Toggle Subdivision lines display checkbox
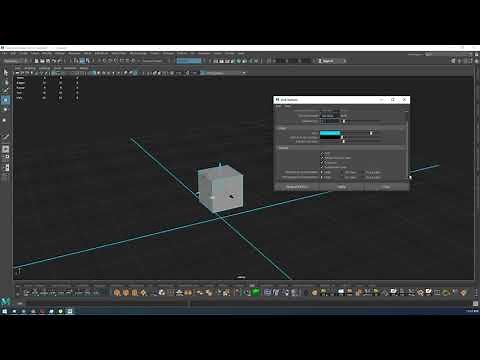The image size is (480, 360). point(322,167)
